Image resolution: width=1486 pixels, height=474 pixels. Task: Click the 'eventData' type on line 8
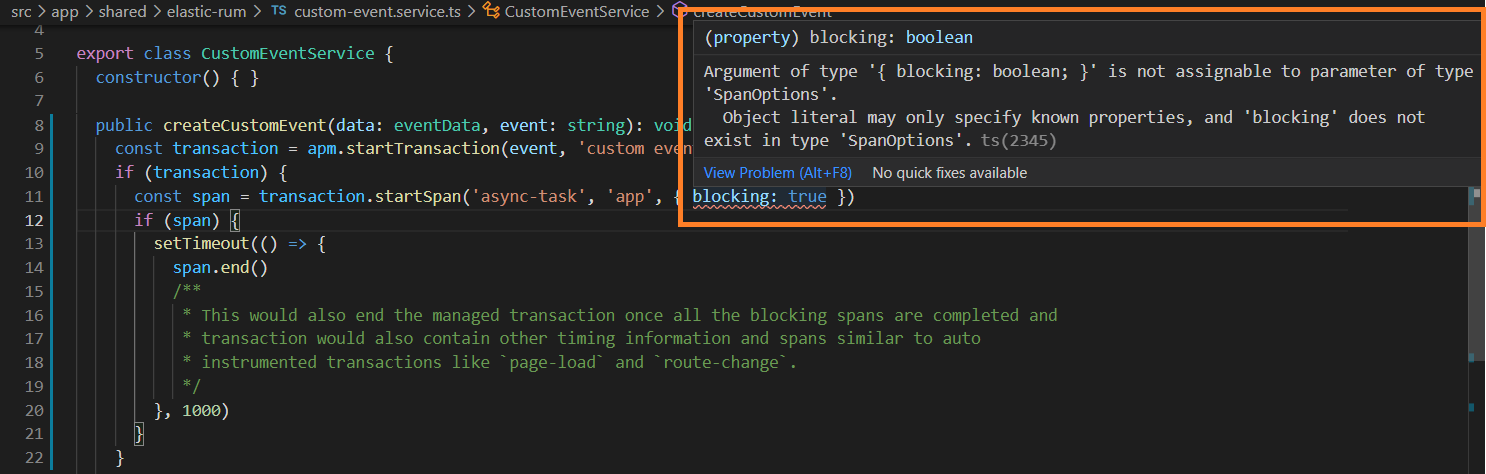pos(438,125)
